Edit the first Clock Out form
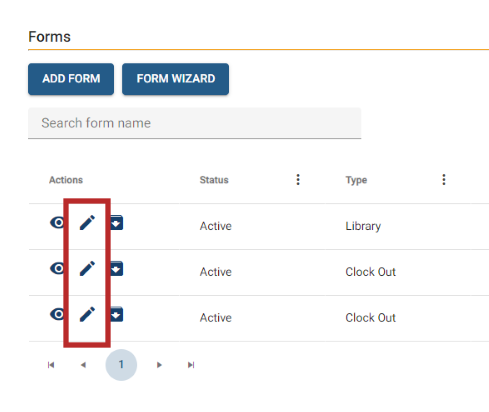The height and width of the screenshot is (412, 489). coord(87,268)
